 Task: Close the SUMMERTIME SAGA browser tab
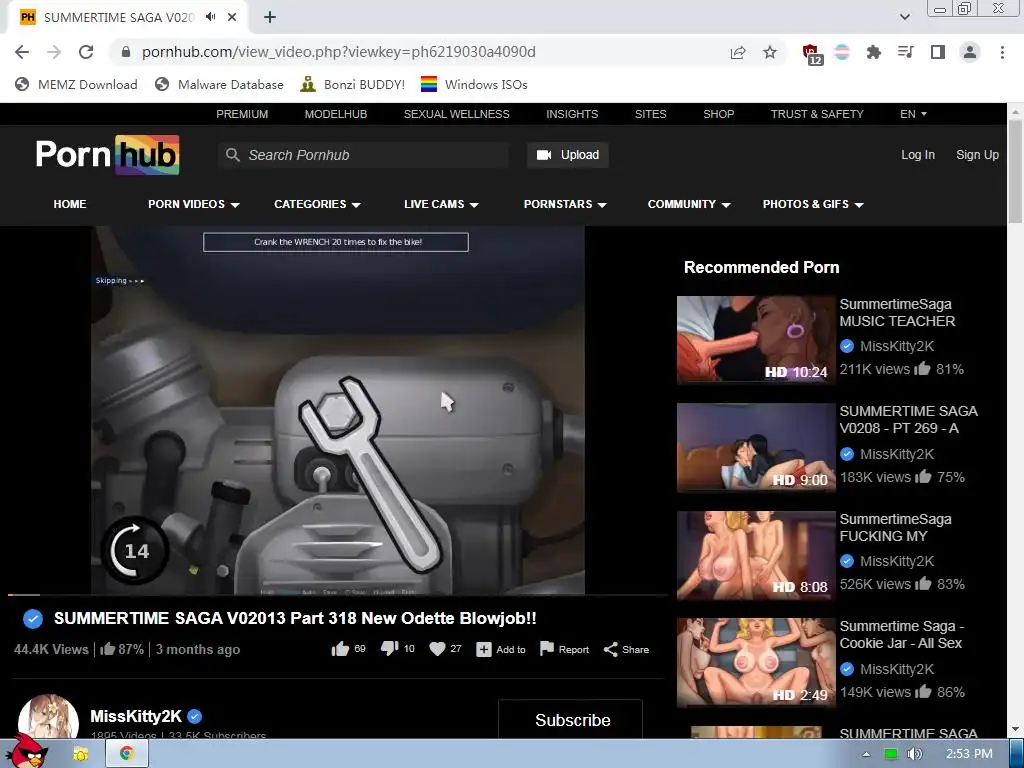(232, 17)
